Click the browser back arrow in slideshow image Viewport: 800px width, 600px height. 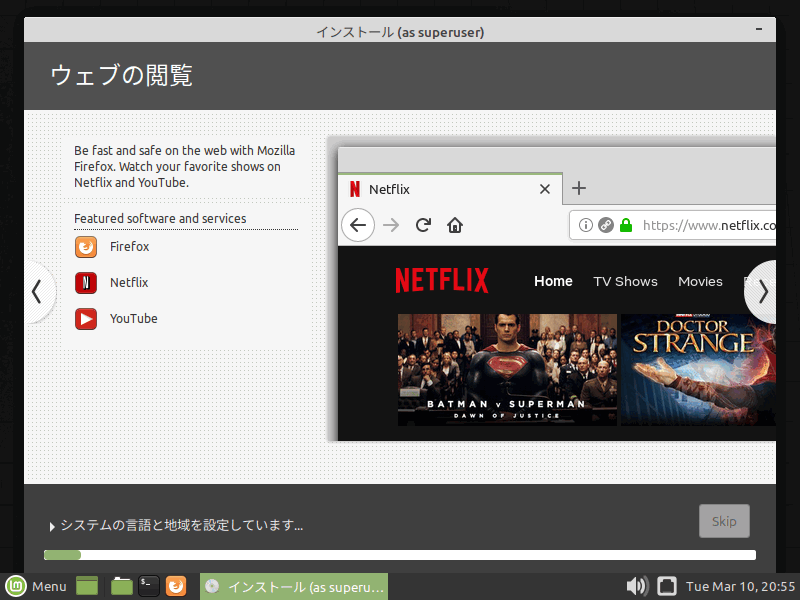click(x=358, y=225)
